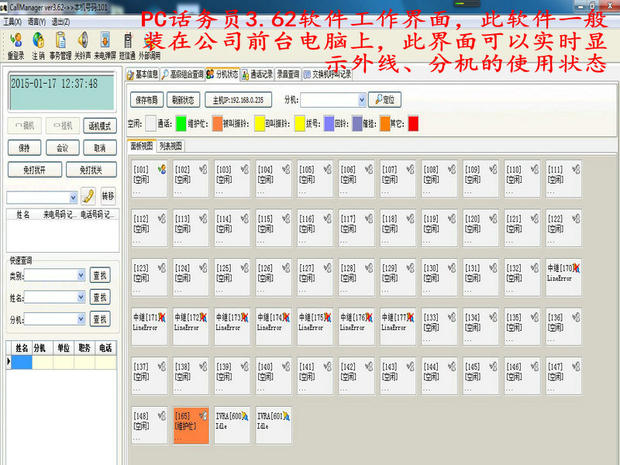The height and width of the screenshot is (465, 620).
Task: Switch to the 交换机呼叫记录 tab
Action: [327, 74]
